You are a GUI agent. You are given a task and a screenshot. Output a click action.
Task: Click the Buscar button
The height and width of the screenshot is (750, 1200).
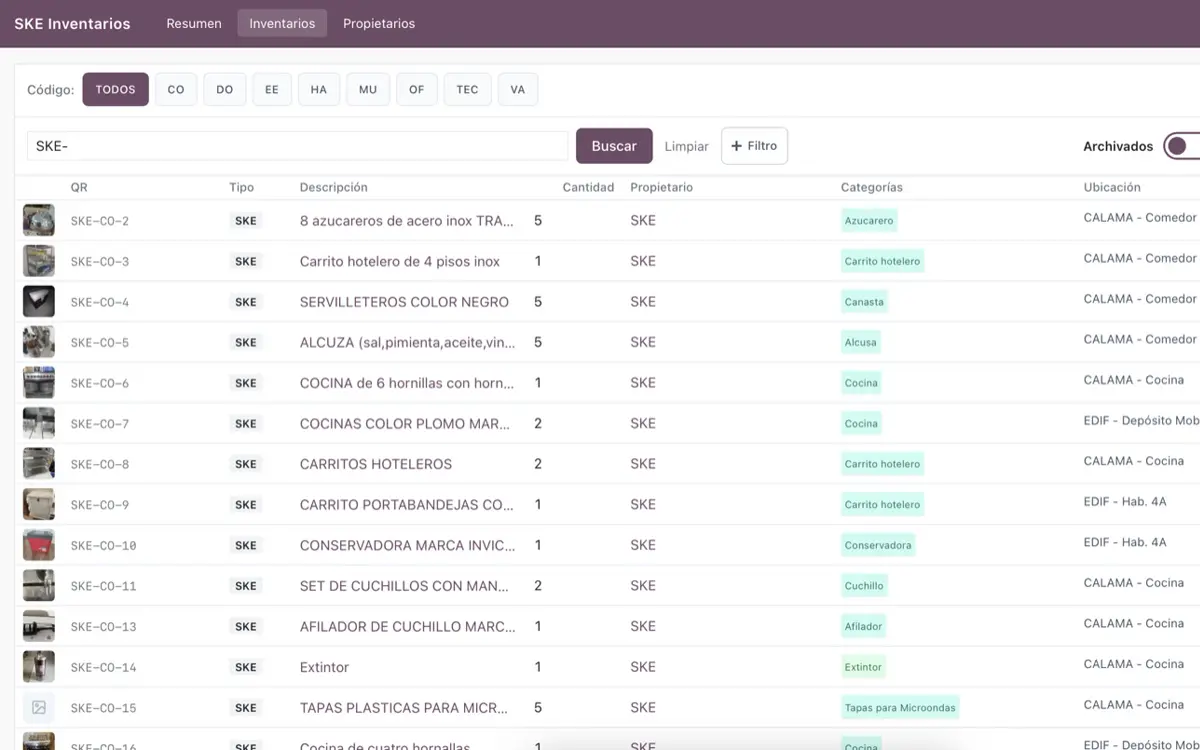tap(614, 146)
